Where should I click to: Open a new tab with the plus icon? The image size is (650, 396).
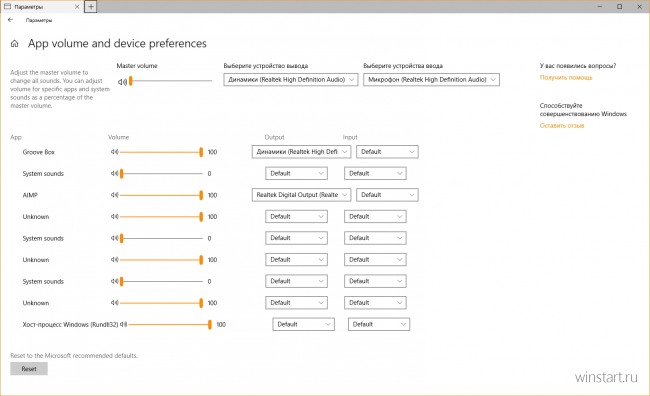click(91, 7)
